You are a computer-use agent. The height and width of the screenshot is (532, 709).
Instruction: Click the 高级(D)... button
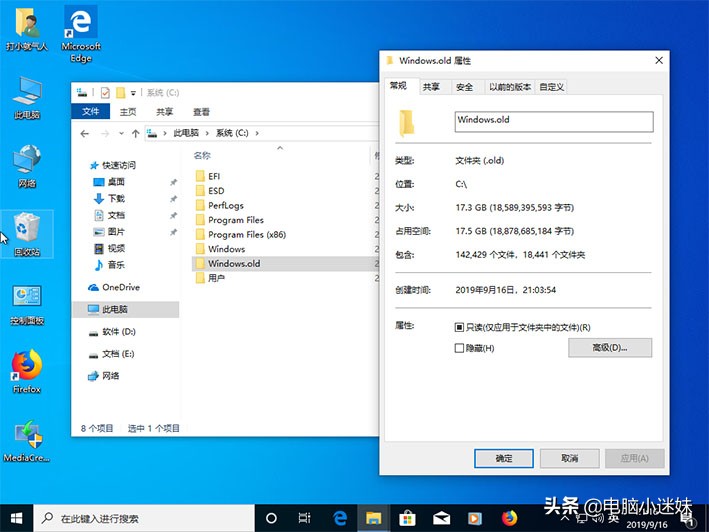pos(610,348)
